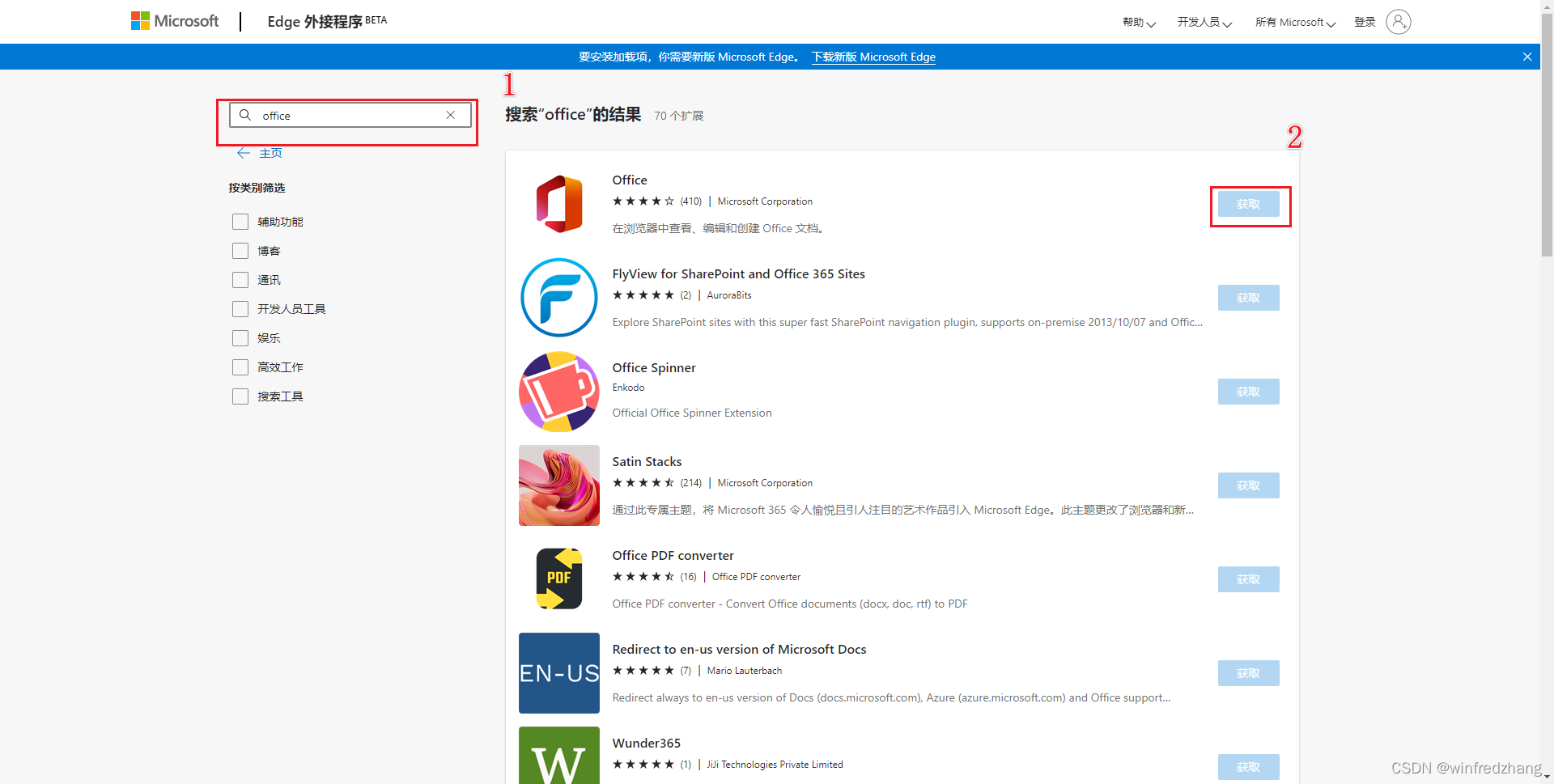The width and height of the screenshot is (1554, 784).
Task: Get the Office Spinner extension
Action: (1249, 392)
